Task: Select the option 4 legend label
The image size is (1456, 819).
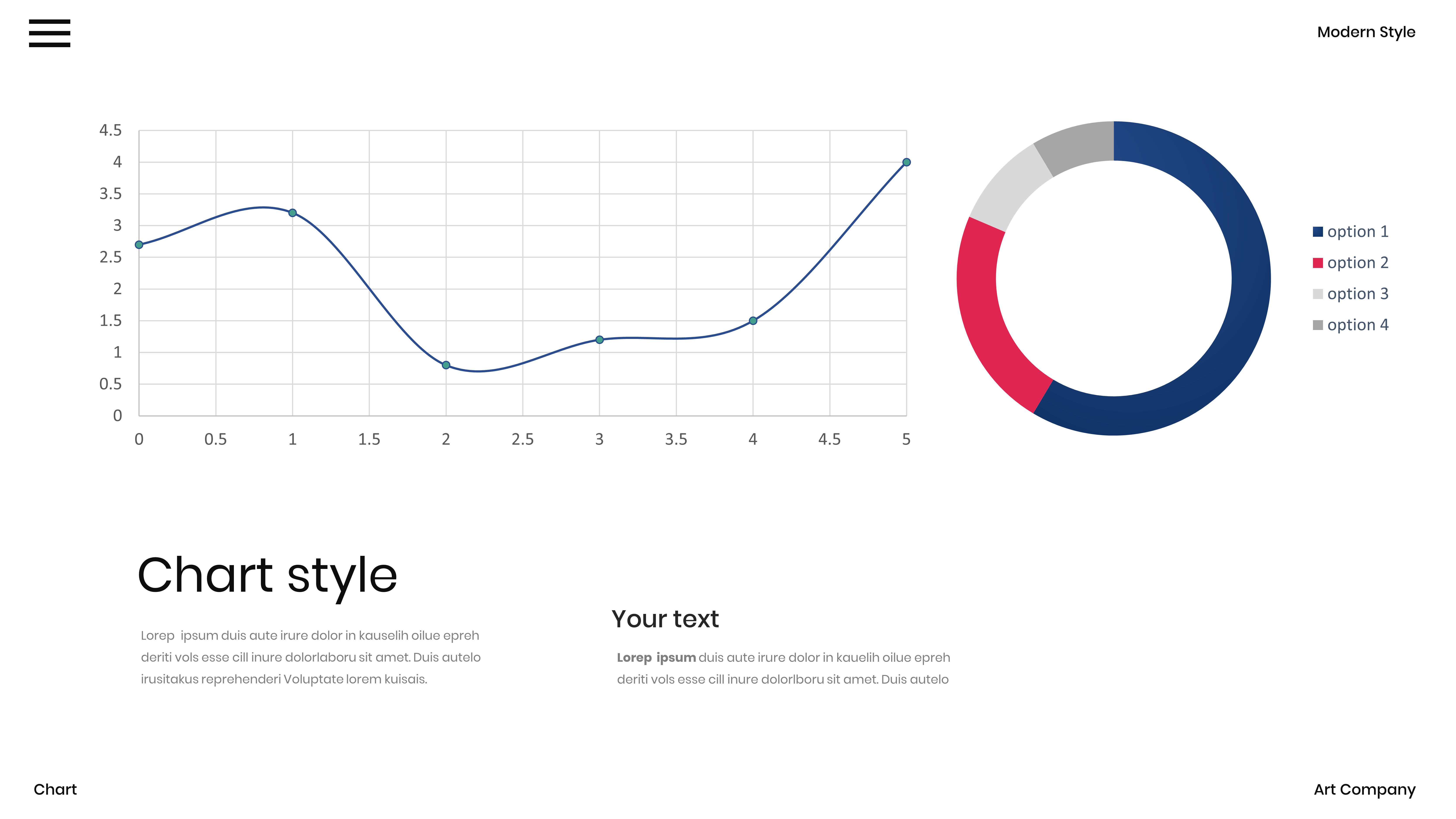Action: pos(1358,325)
